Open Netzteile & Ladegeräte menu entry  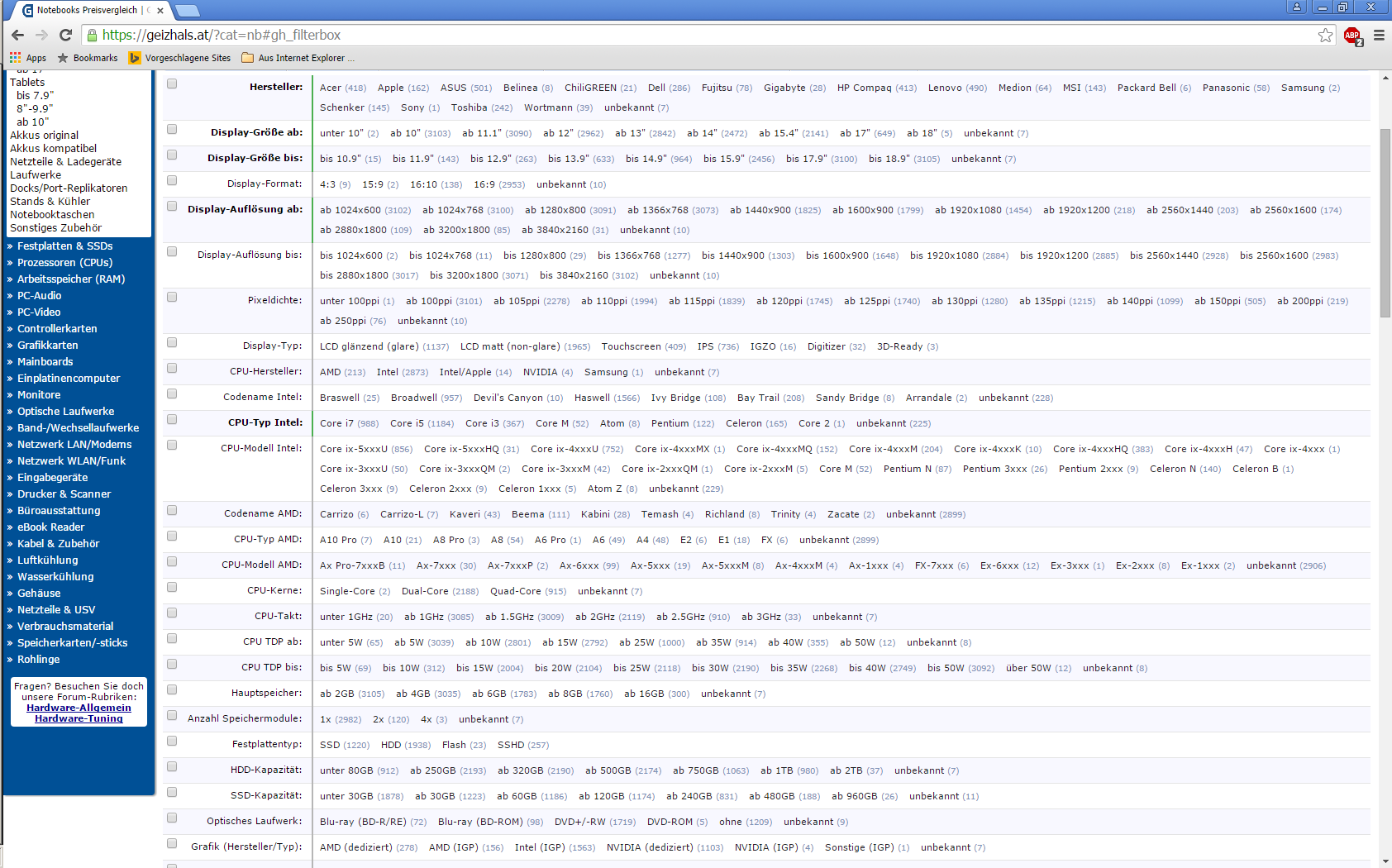pos(65,161)
